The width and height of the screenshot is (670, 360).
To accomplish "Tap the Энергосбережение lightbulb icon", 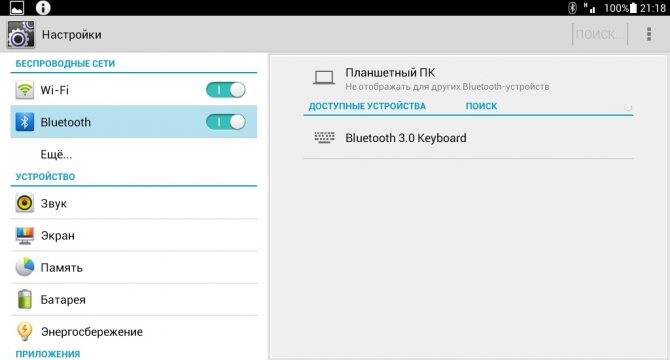I will 25,331.
